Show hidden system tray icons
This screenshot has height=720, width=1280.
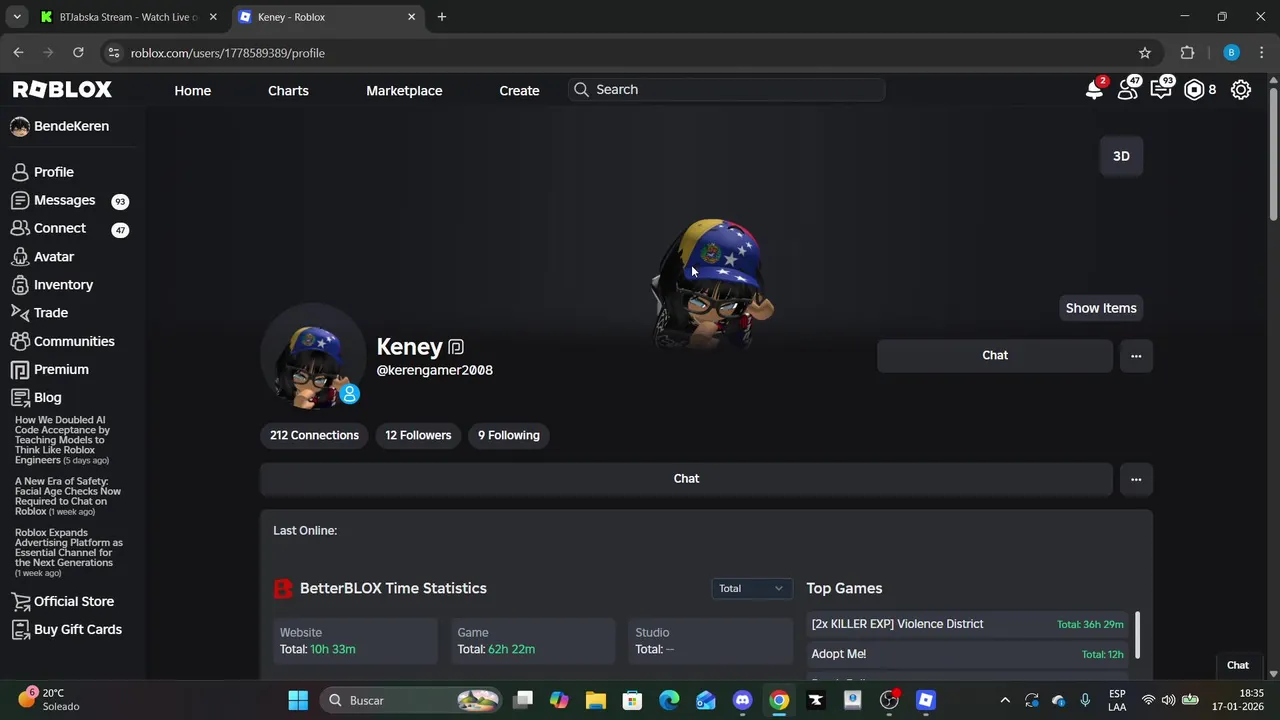click(x=1005, y=700)
